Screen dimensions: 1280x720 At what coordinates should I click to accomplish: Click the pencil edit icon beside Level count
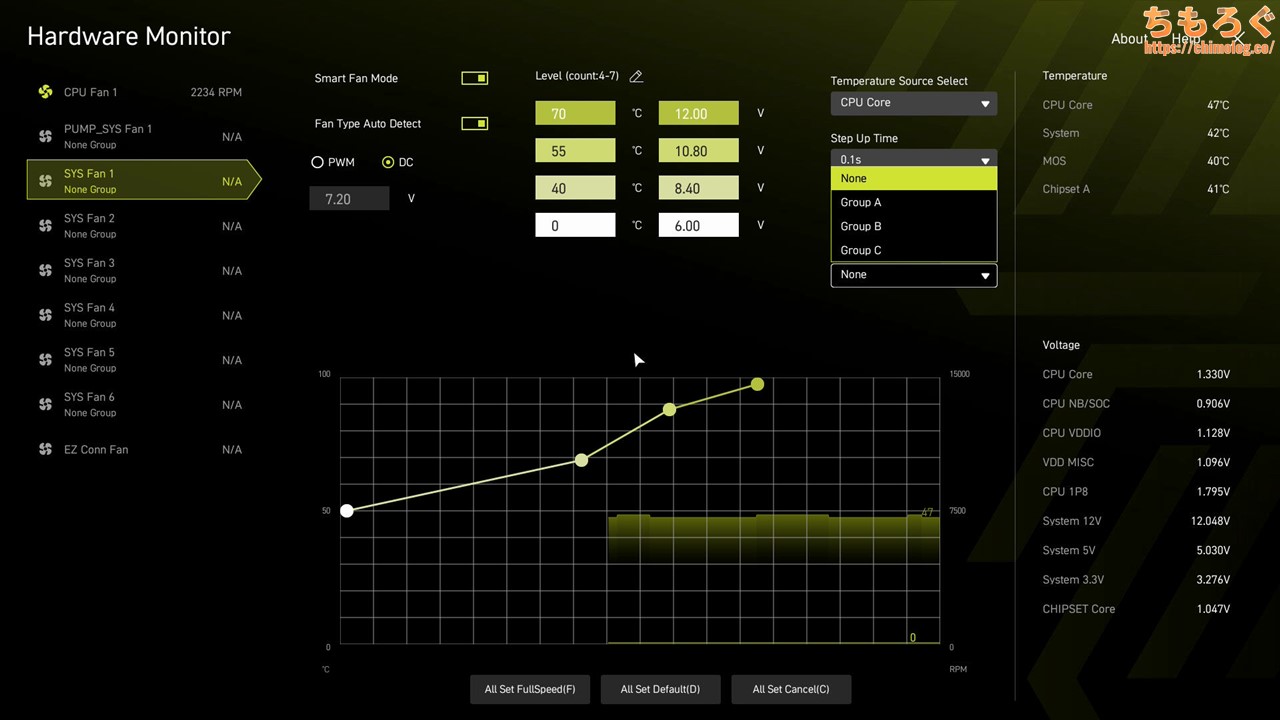(x=636, y=77)
